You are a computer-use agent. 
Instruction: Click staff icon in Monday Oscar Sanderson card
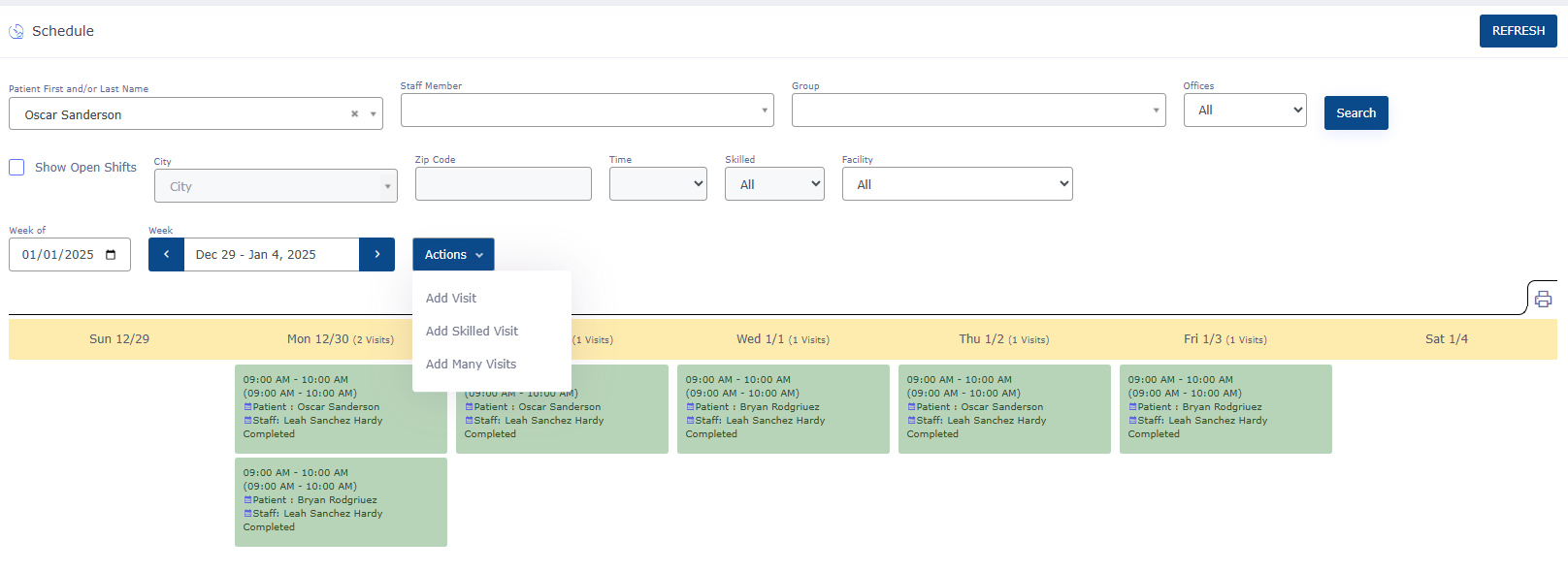(x=247, y=421)
